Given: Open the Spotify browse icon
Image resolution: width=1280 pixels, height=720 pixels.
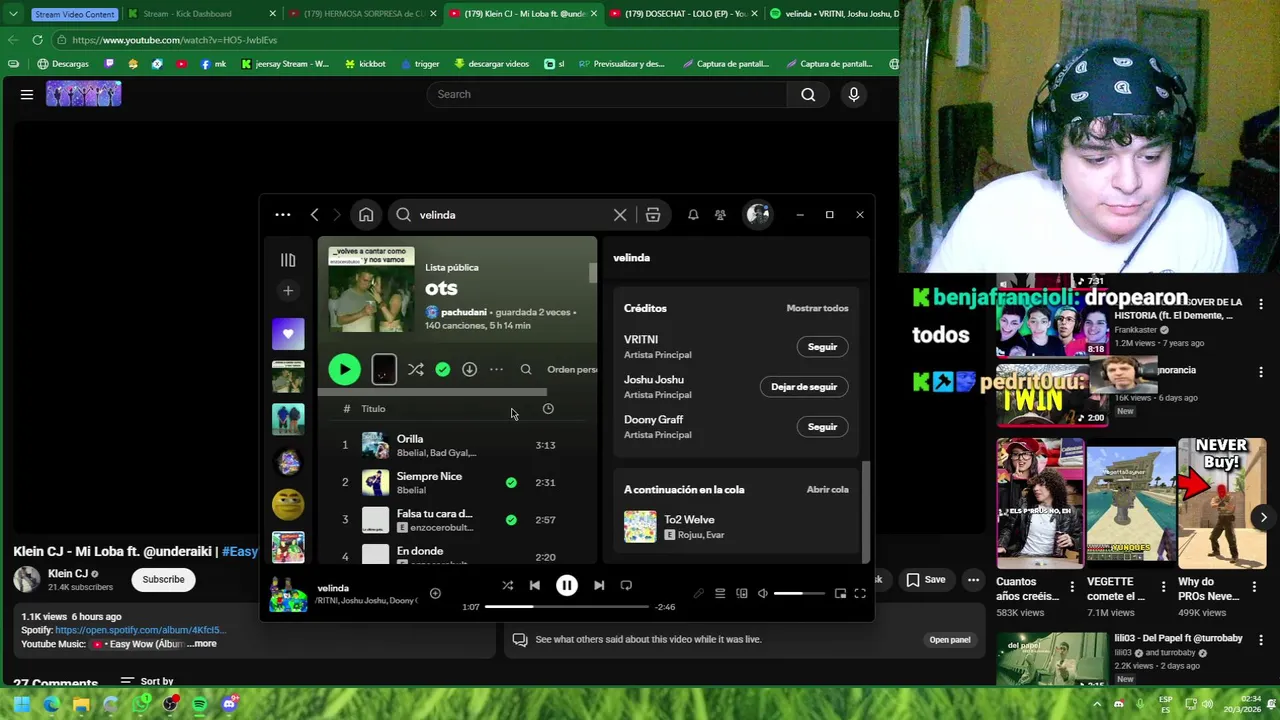Looking at the screenshot, I should 653,215.
